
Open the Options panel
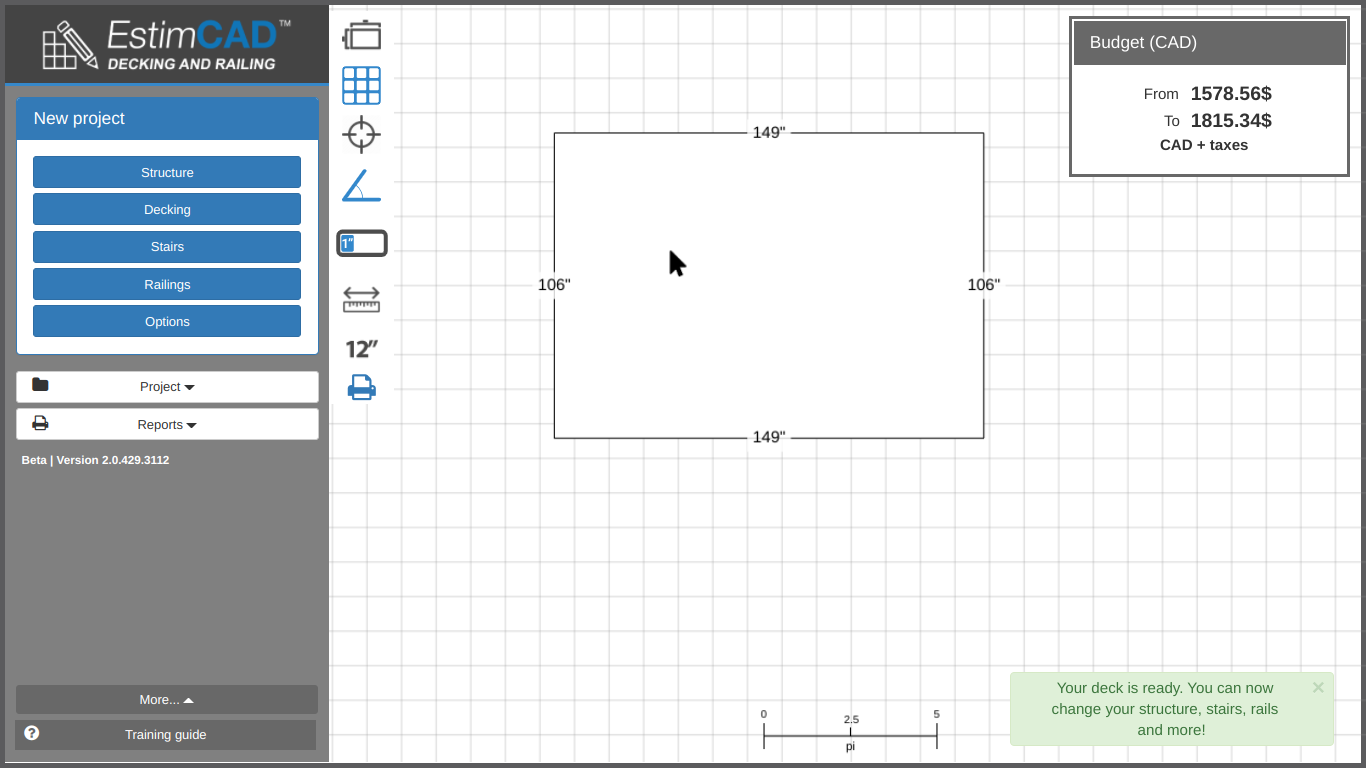tap(167, 321)
